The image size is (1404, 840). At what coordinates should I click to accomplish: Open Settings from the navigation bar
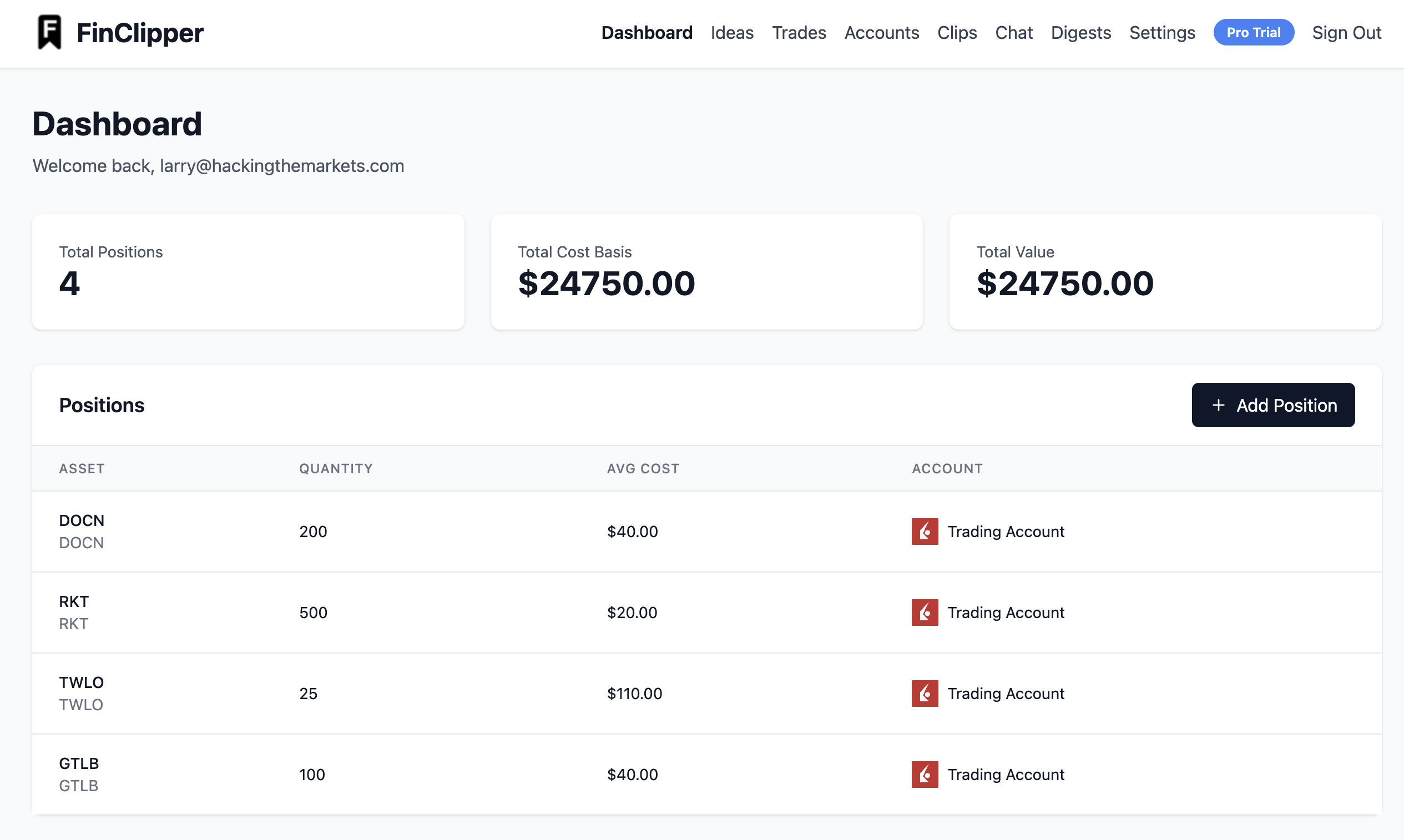pyautogui.click(x=1162, y=33)
